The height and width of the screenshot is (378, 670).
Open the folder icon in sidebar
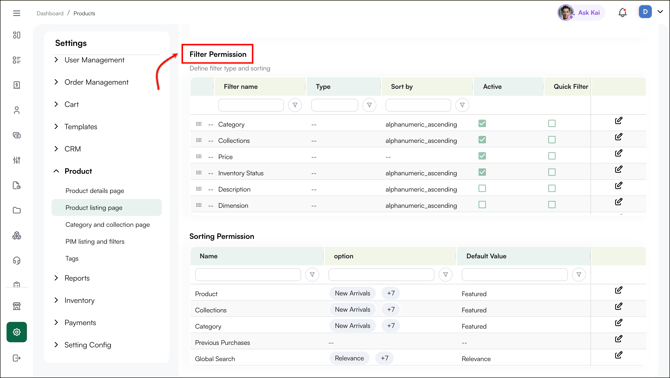(17, 210)
